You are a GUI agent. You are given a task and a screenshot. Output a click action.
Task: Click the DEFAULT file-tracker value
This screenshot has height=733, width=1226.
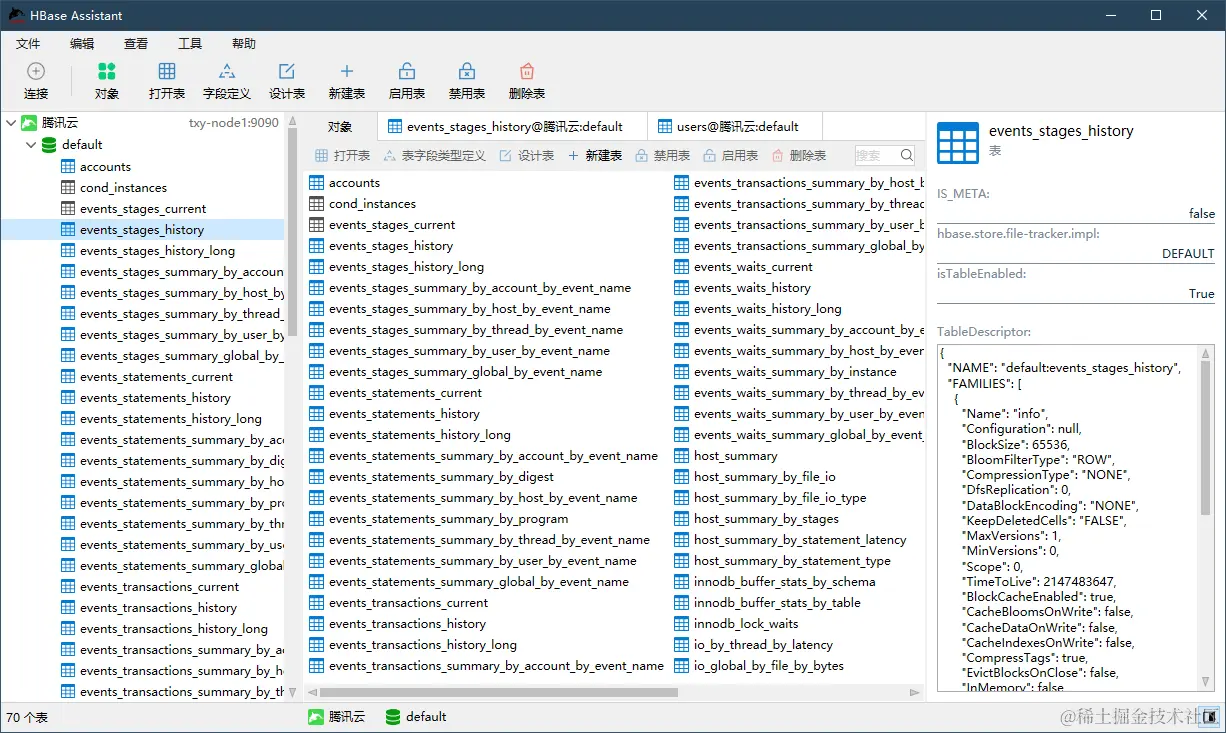[1188, 254]
